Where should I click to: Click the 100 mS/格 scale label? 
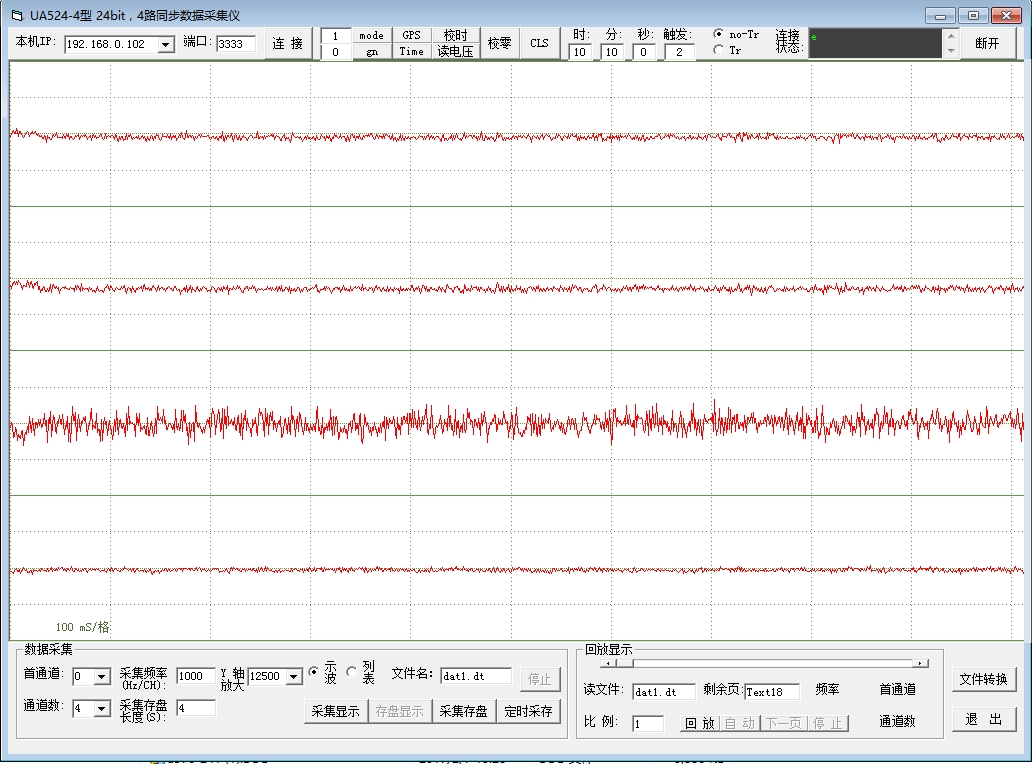tap(83, 627)
